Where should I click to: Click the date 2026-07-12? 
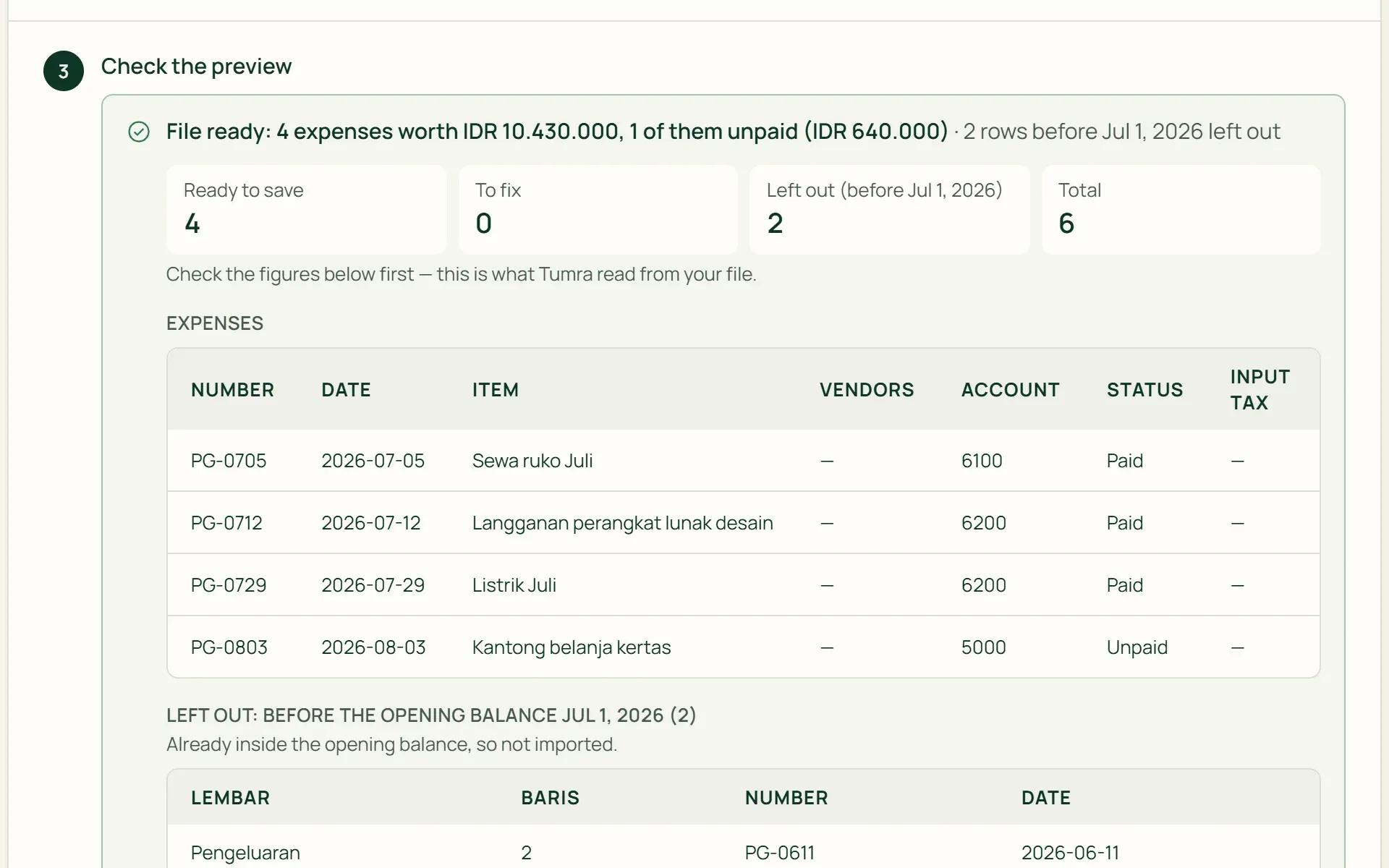371,523
